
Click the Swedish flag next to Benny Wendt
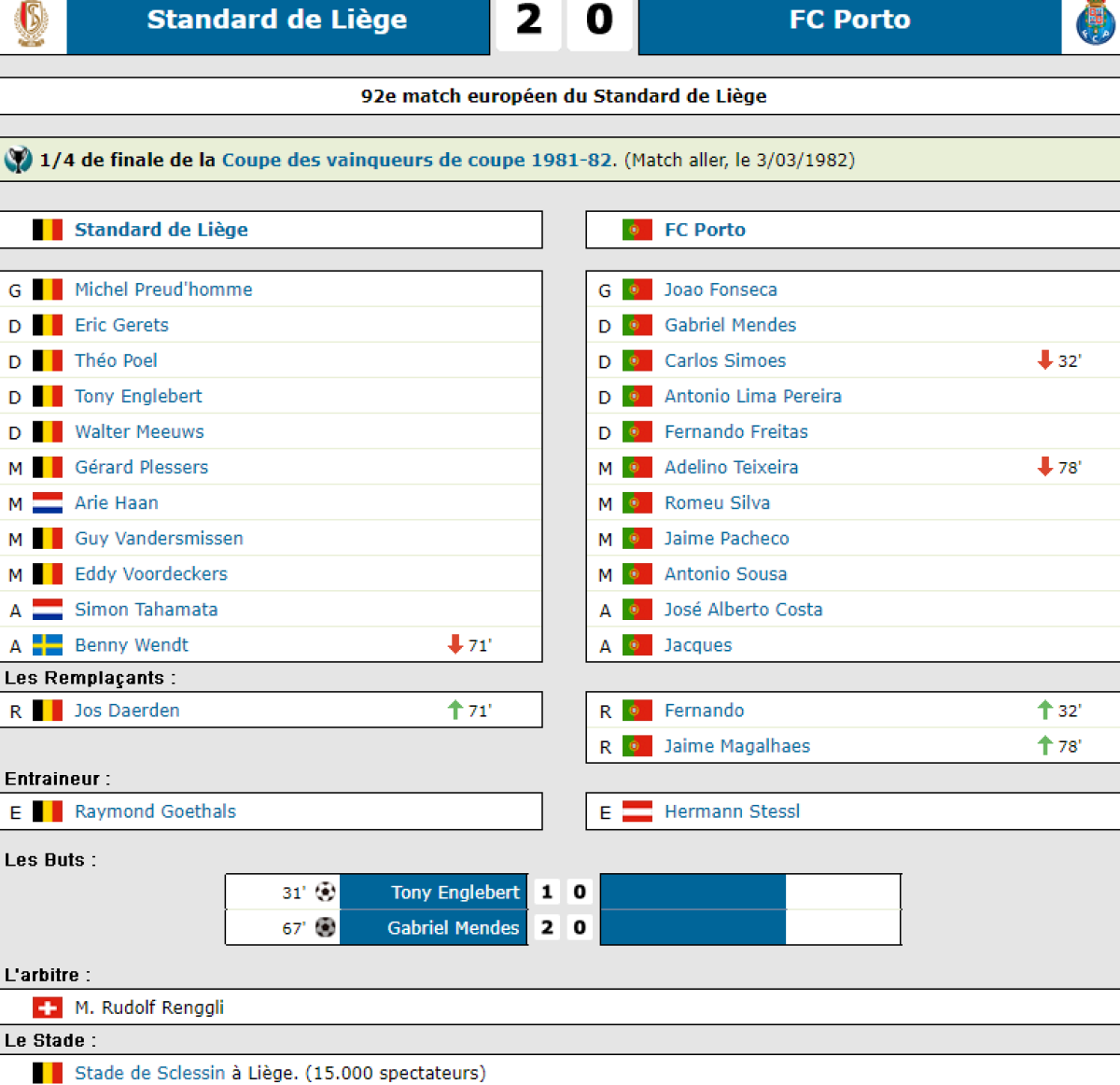48,645
